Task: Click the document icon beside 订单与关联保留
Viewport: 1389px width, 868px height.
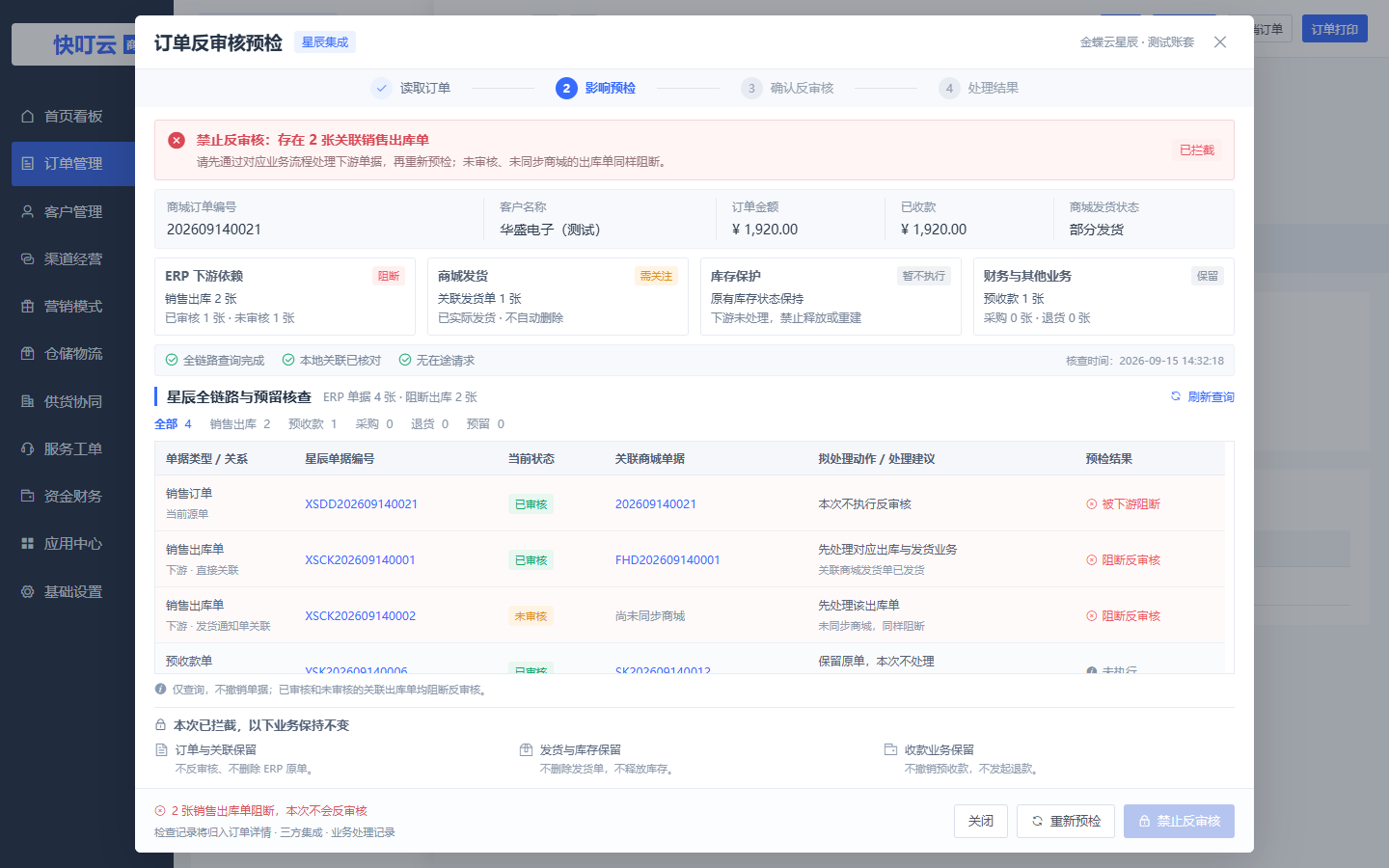Action: (x=162, y=749)
